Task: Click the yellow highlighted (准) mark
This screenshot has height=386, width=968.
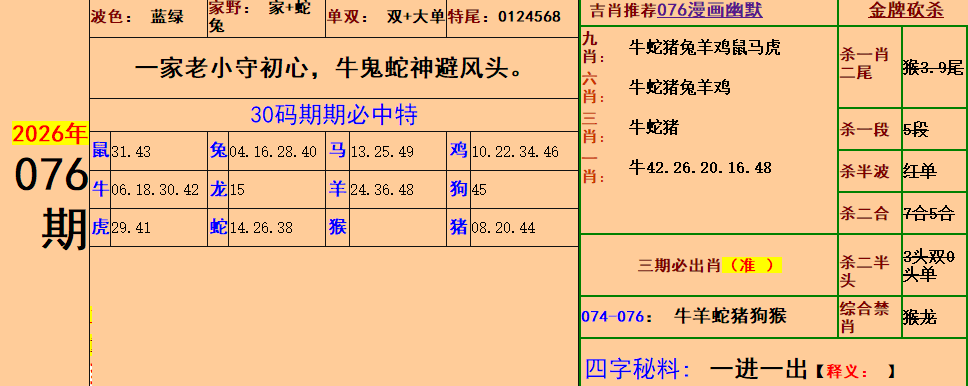Action: [x=751, y=265]
